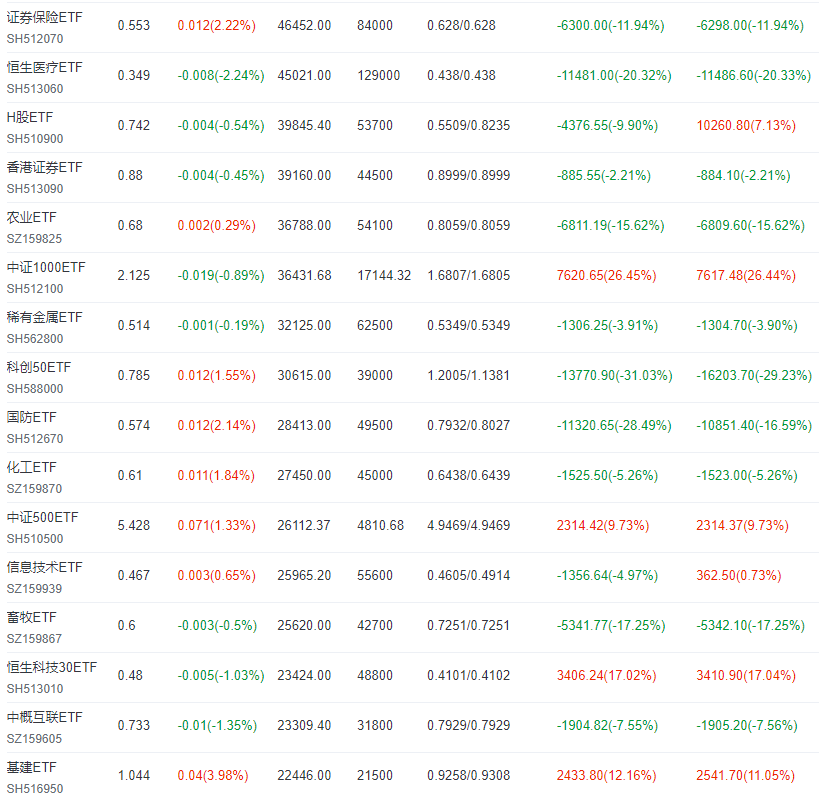Select the 化工ETF name
Image resolution: width=819 pixels, height=800 pixels.
click(31, 467)
